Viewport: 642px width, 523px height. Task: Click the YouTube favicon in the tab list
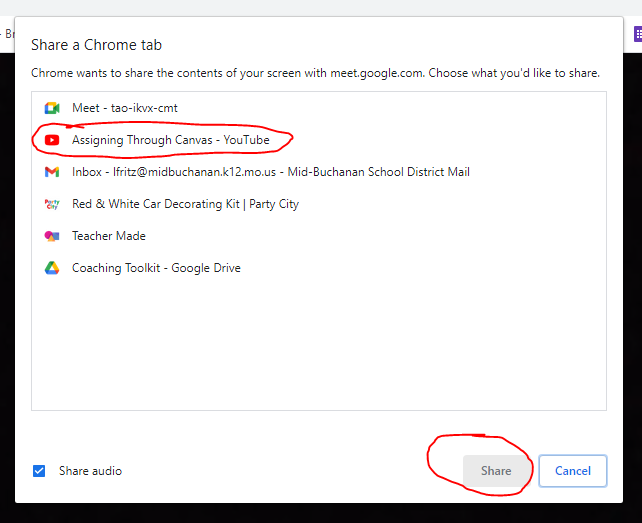click(x=52, y=140)
